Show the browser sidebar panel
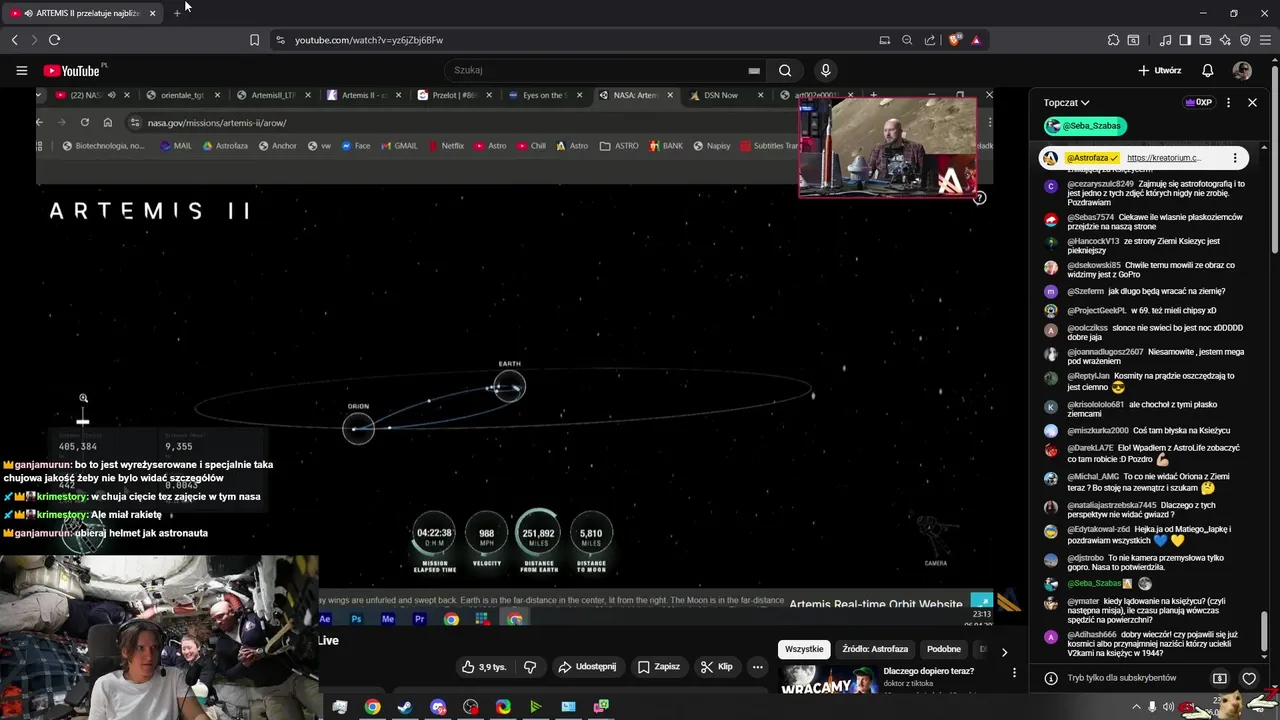Screen dimensions: 1280x720 point(1185,40)
